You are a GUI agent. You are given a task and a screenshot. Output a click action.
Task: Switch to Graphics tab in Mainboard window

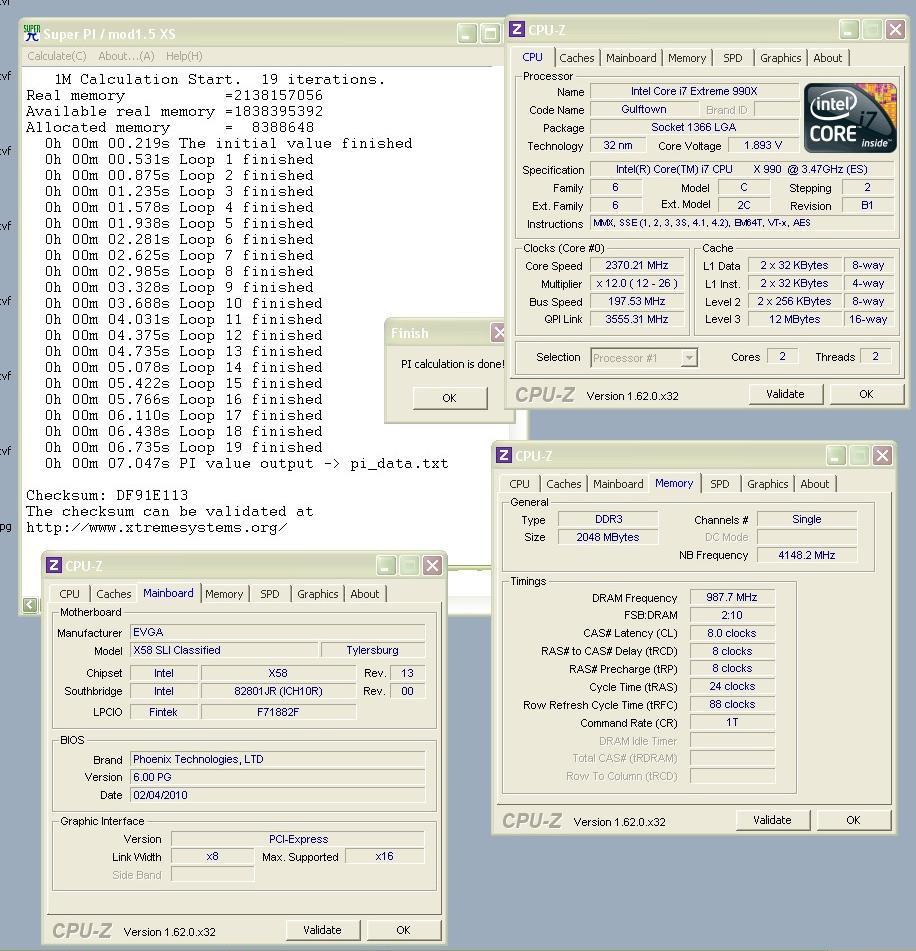pyautogui.click(x=317, y=594)
